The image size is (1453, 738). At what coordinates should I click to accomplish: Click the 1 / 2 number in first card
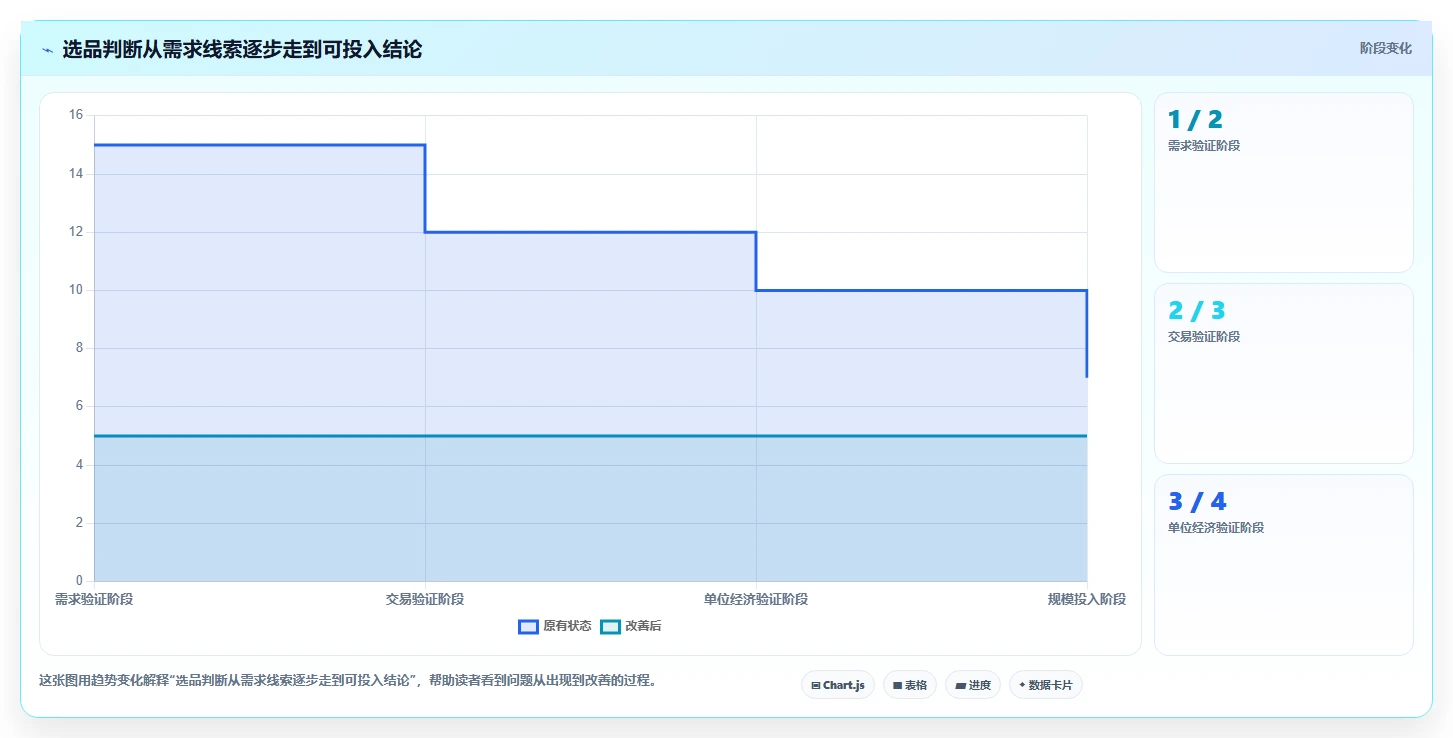pyautogui.click(x=1195, y=120)
